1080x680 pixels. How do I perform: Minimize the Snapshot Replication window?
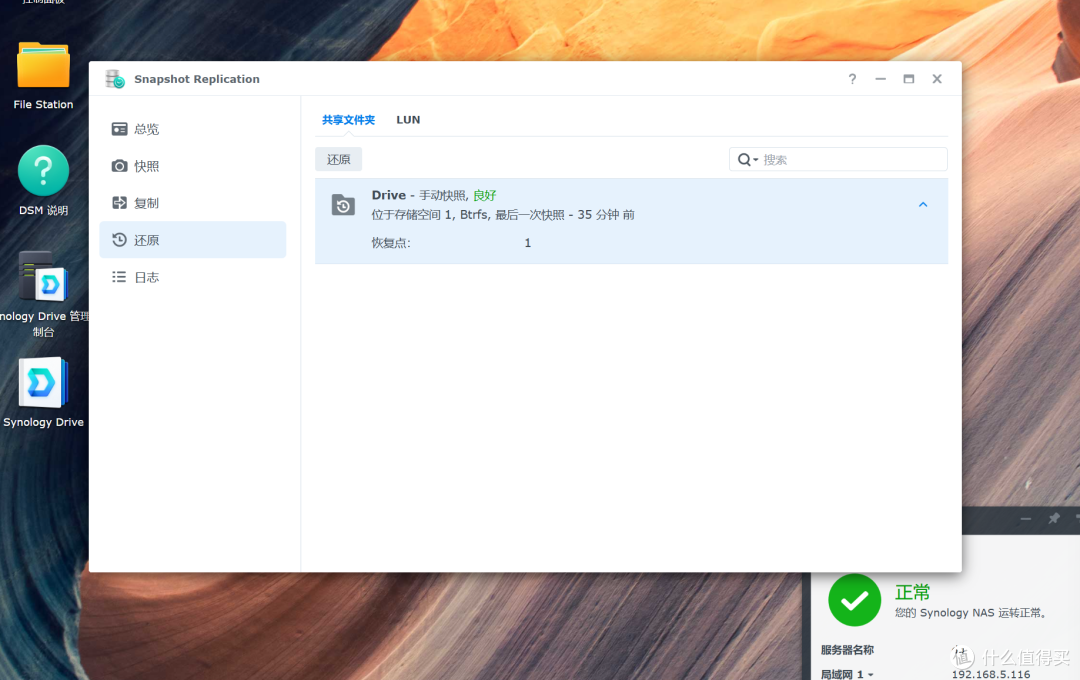coord(880,79)
